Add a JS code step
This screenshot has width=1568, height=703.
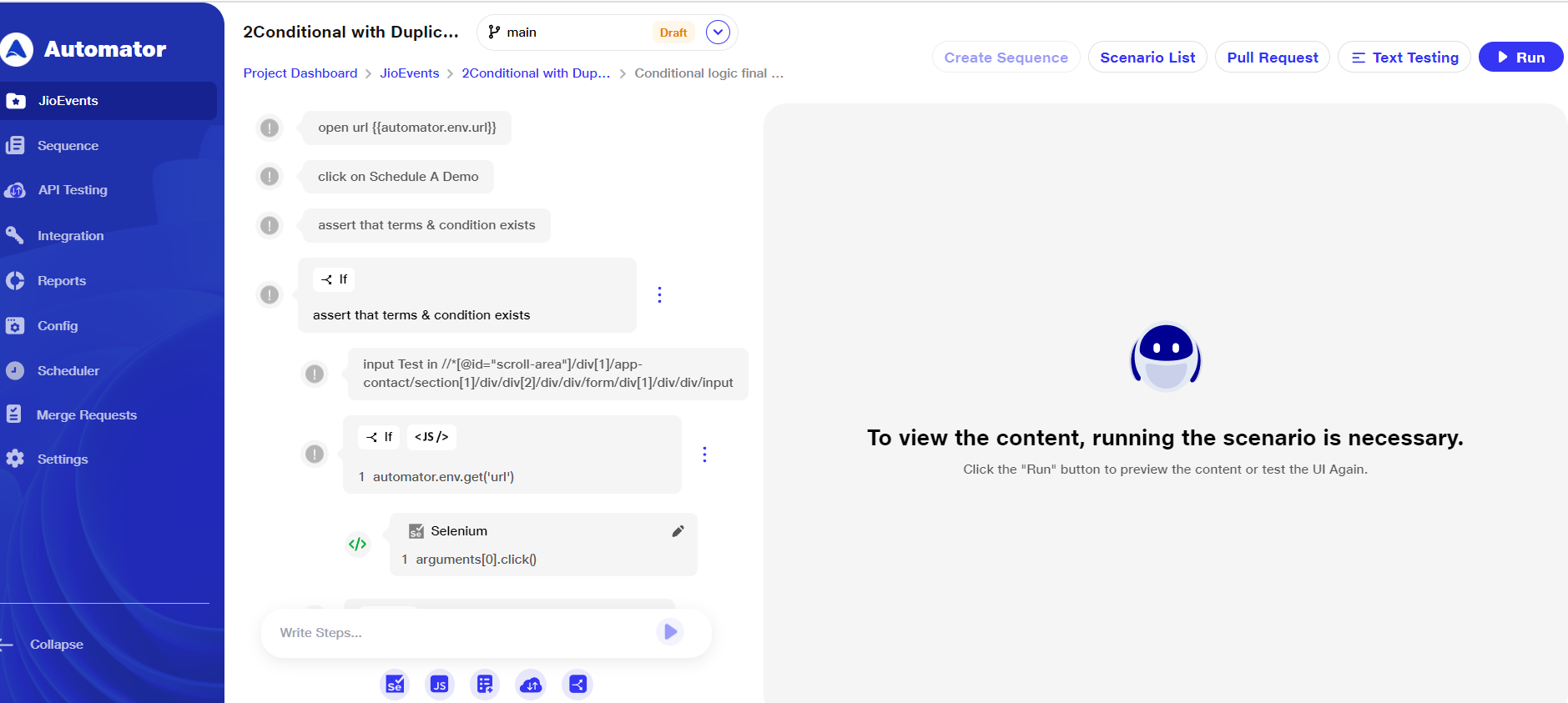coord(440,685)
